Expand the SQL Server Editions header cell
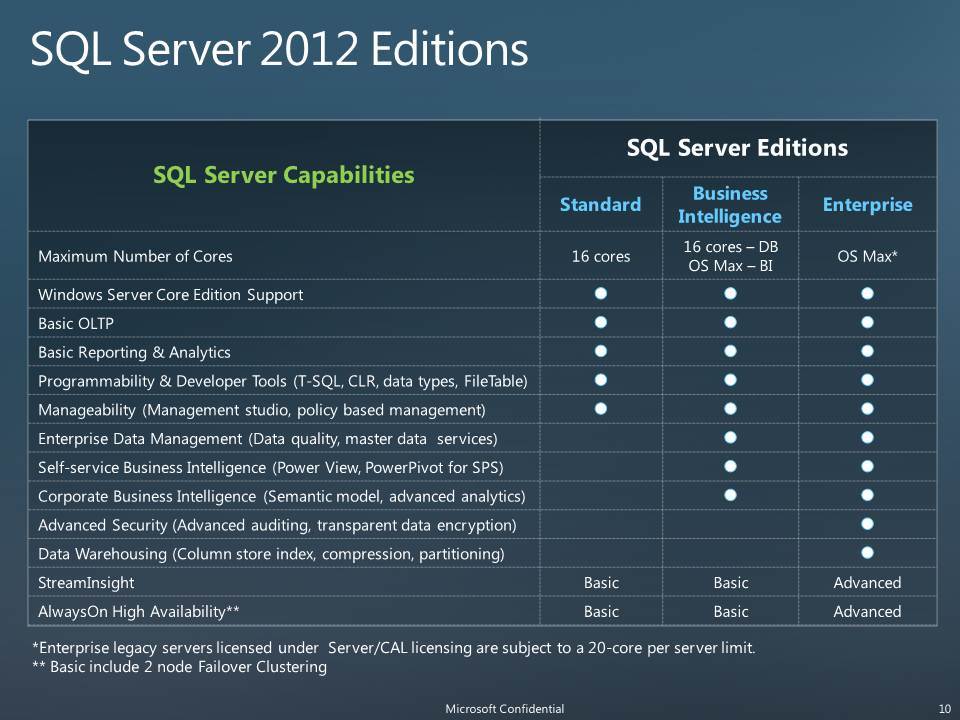The image size is (960, 720). tap(737, 147)
